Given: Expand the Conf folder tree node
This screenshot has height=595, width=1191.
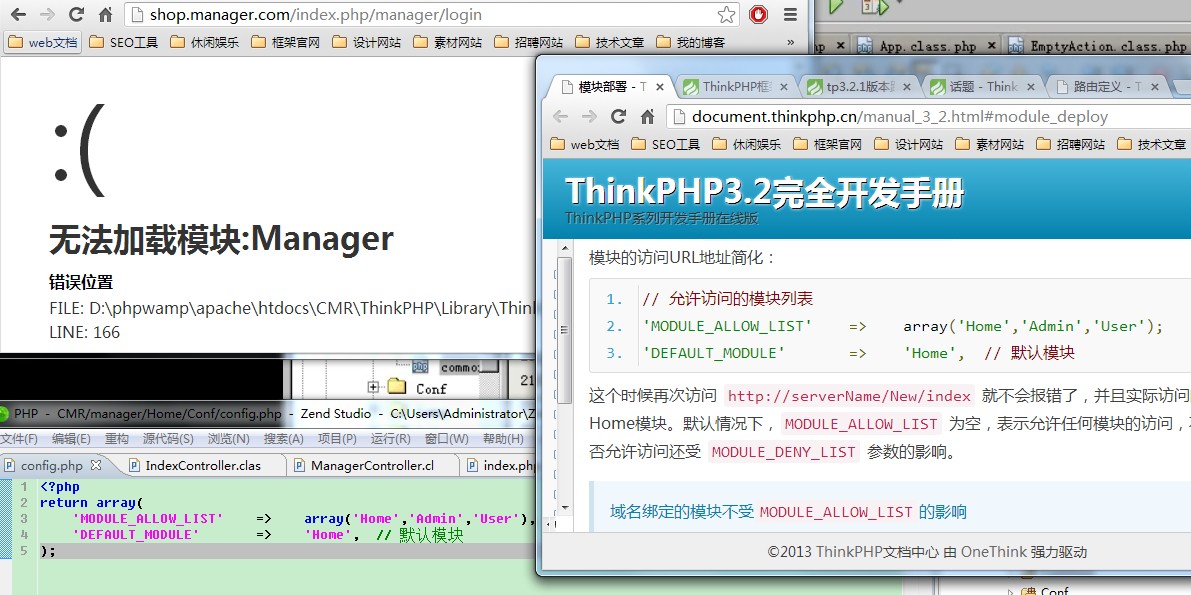Looking at the screenshot, I should 373,388.
